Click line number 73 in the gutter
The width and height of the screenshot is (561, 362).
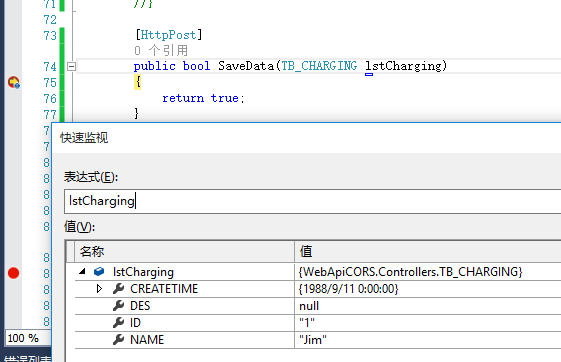[50, 35]
